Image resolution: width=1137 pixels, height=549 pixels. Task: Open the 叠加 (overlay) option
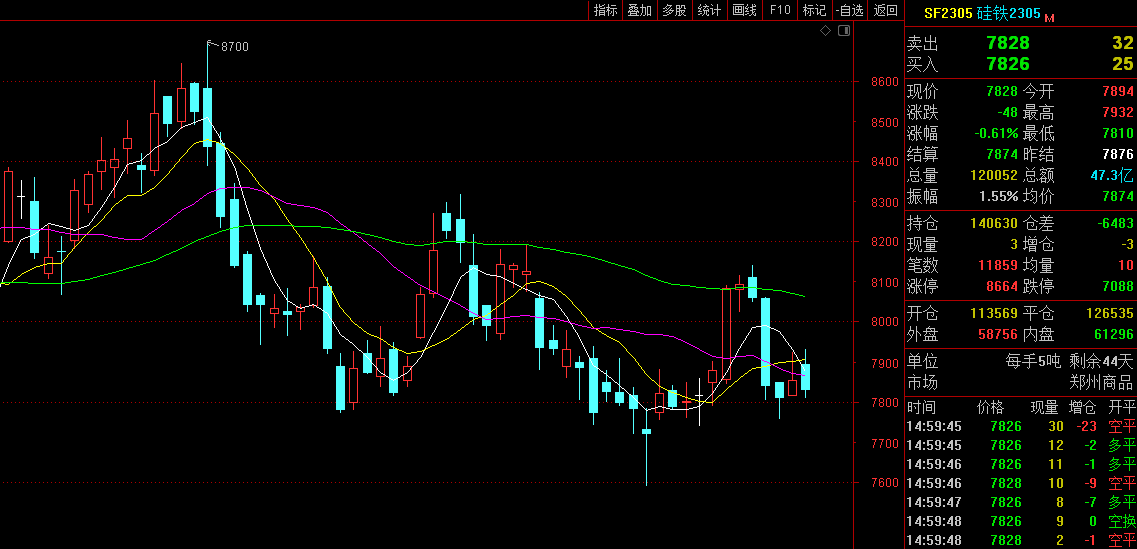coord(640,10)
